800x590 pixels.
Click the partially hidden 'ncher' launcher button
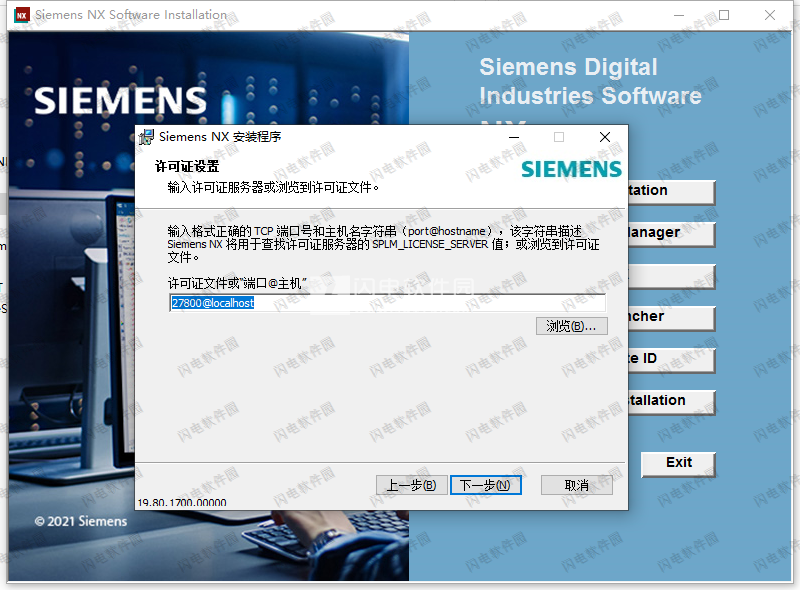671,318
